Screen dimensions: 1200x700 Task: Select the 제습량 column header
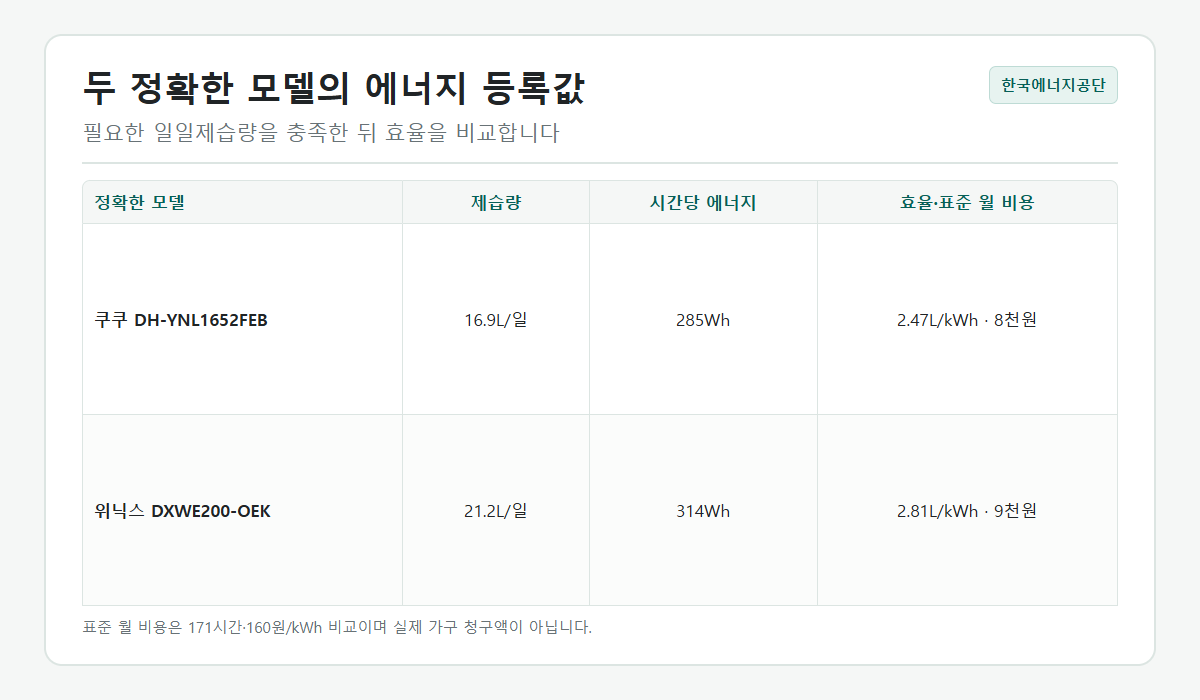click(496, 202)
